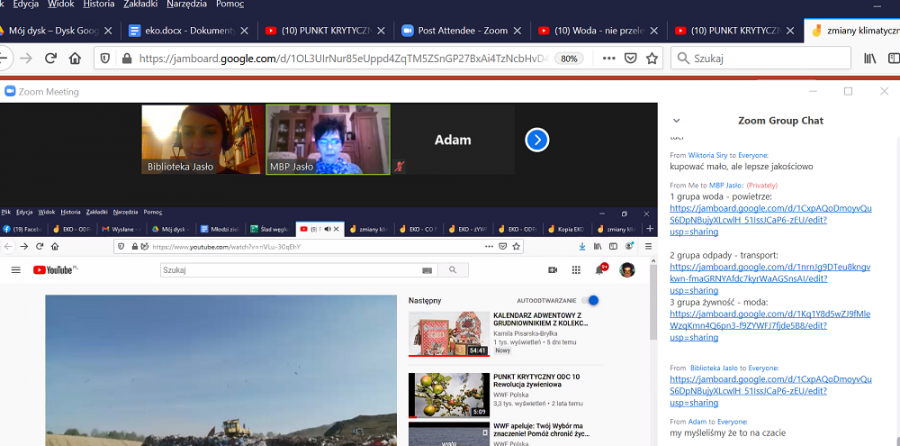Viewport: 900px width, 446px height.
Task: Open the WWF apeluje video title
Action: (x=540, y=430)
